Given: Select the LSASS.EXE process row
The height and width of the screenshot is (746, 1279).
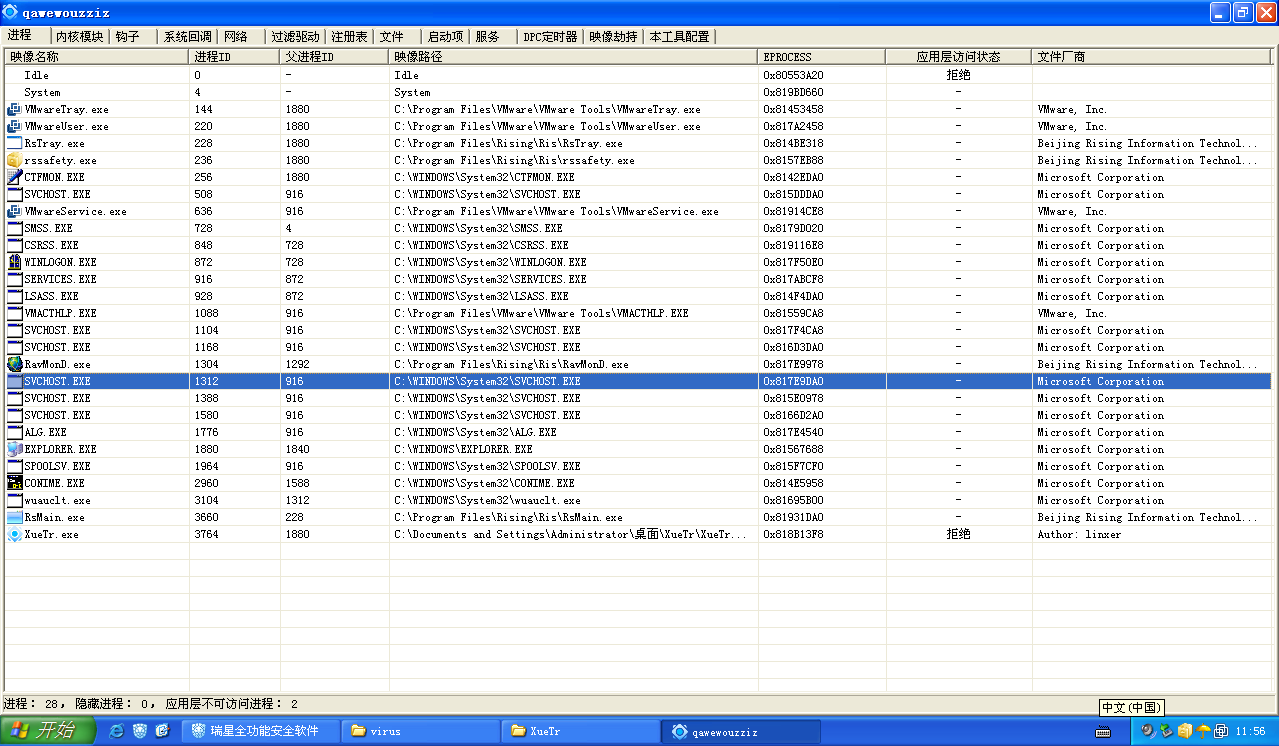Looking at the screenshot, I should click(638, 296).
